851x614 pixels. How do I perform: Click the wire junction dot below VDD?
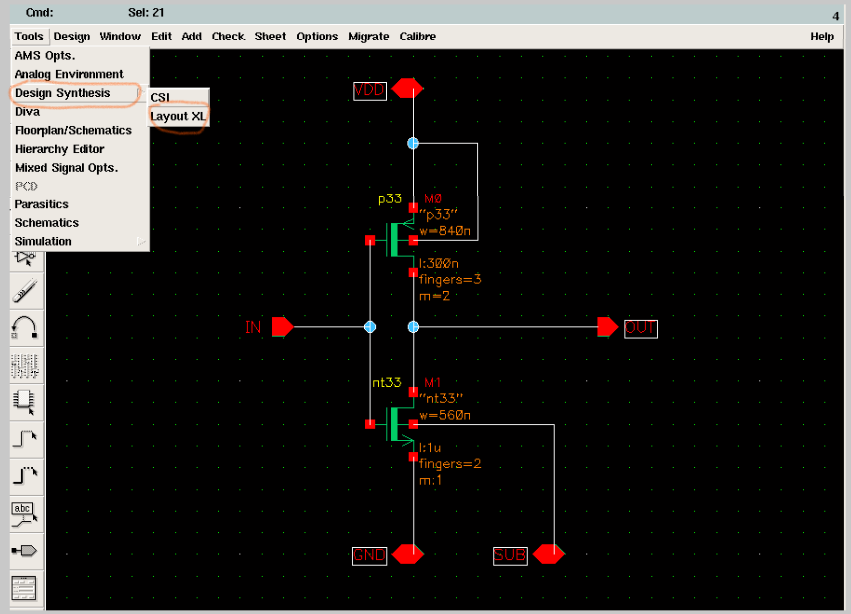click(413, 143)
